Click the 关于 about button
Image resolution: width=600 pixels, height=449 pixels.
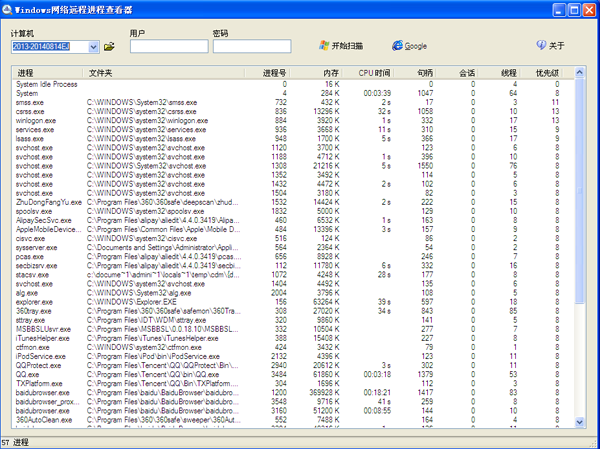[x=550, y=46]
